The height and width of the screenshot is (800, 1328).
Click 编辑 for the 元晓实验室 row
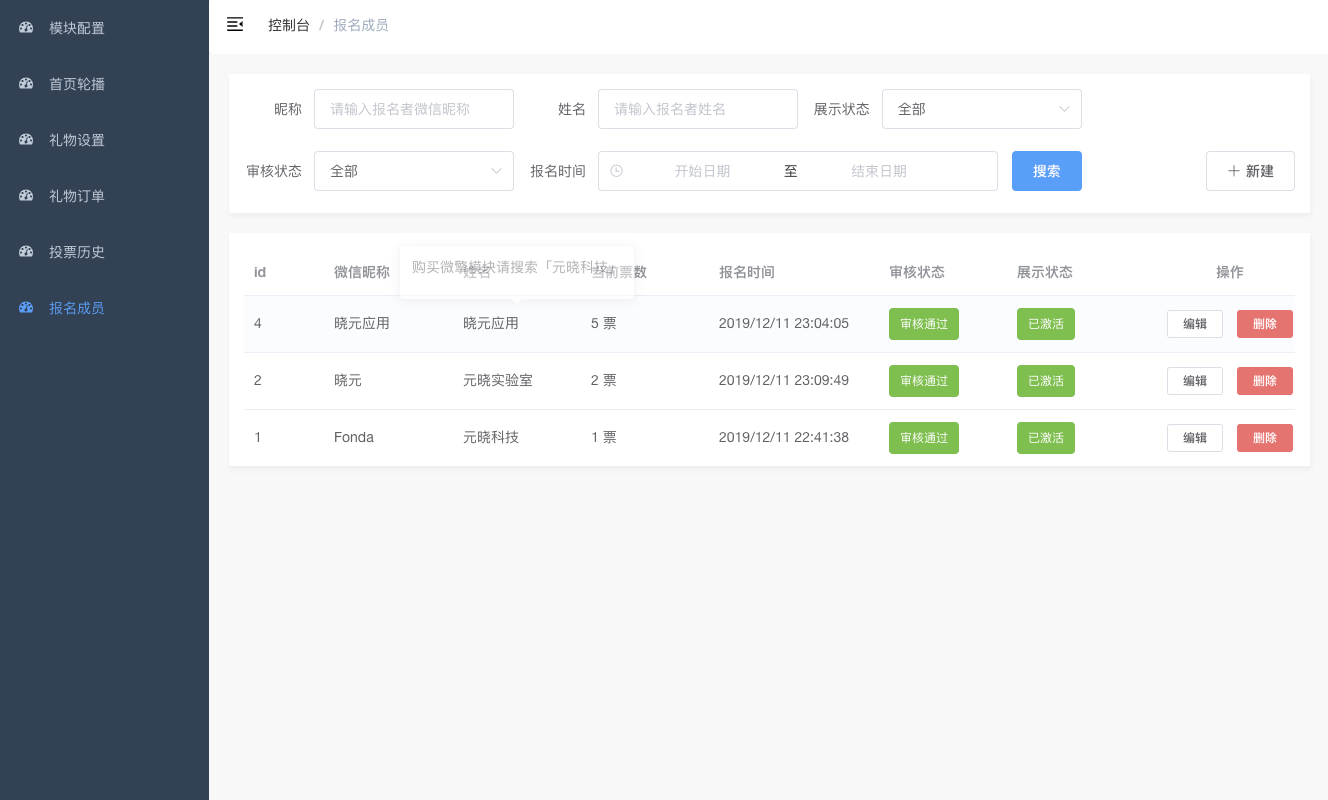tap(1195, 381)
